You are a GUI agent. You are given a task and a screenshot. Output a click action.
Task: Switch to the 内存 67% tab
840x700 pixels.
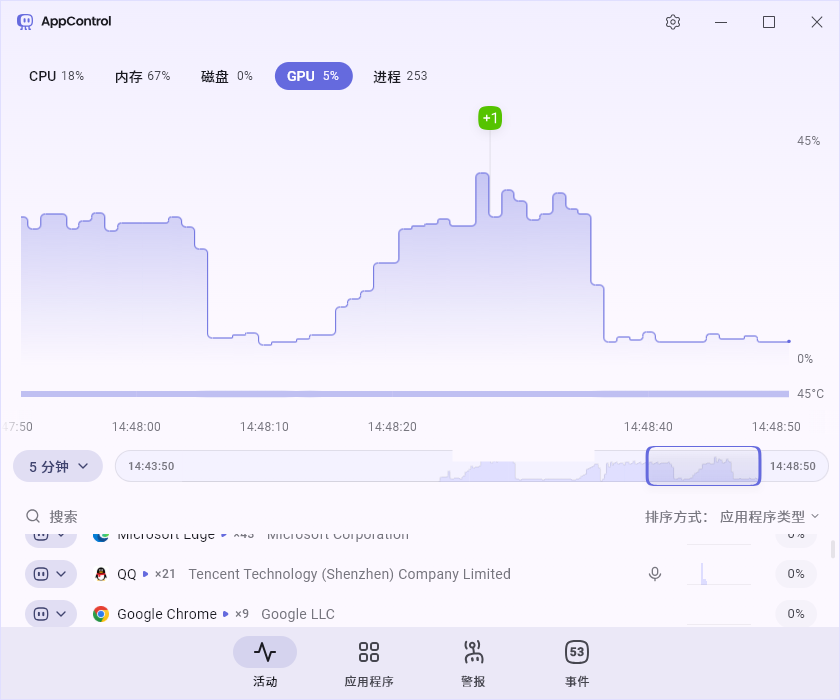(x=142, y=76)
